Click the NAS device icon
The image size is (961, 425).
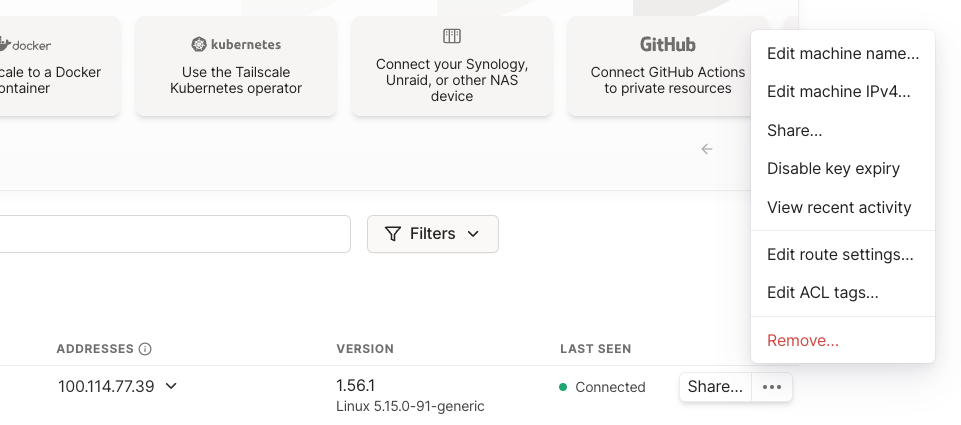[452, 36]
